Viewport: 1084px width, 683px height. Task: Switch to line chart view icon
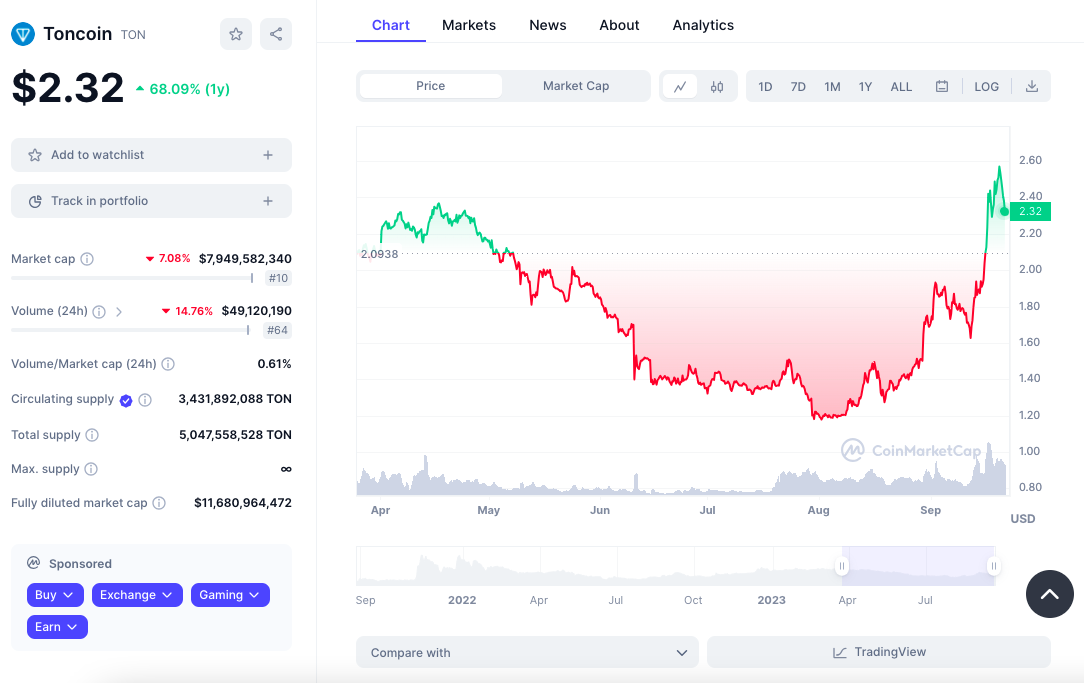[x=680, y=86]
